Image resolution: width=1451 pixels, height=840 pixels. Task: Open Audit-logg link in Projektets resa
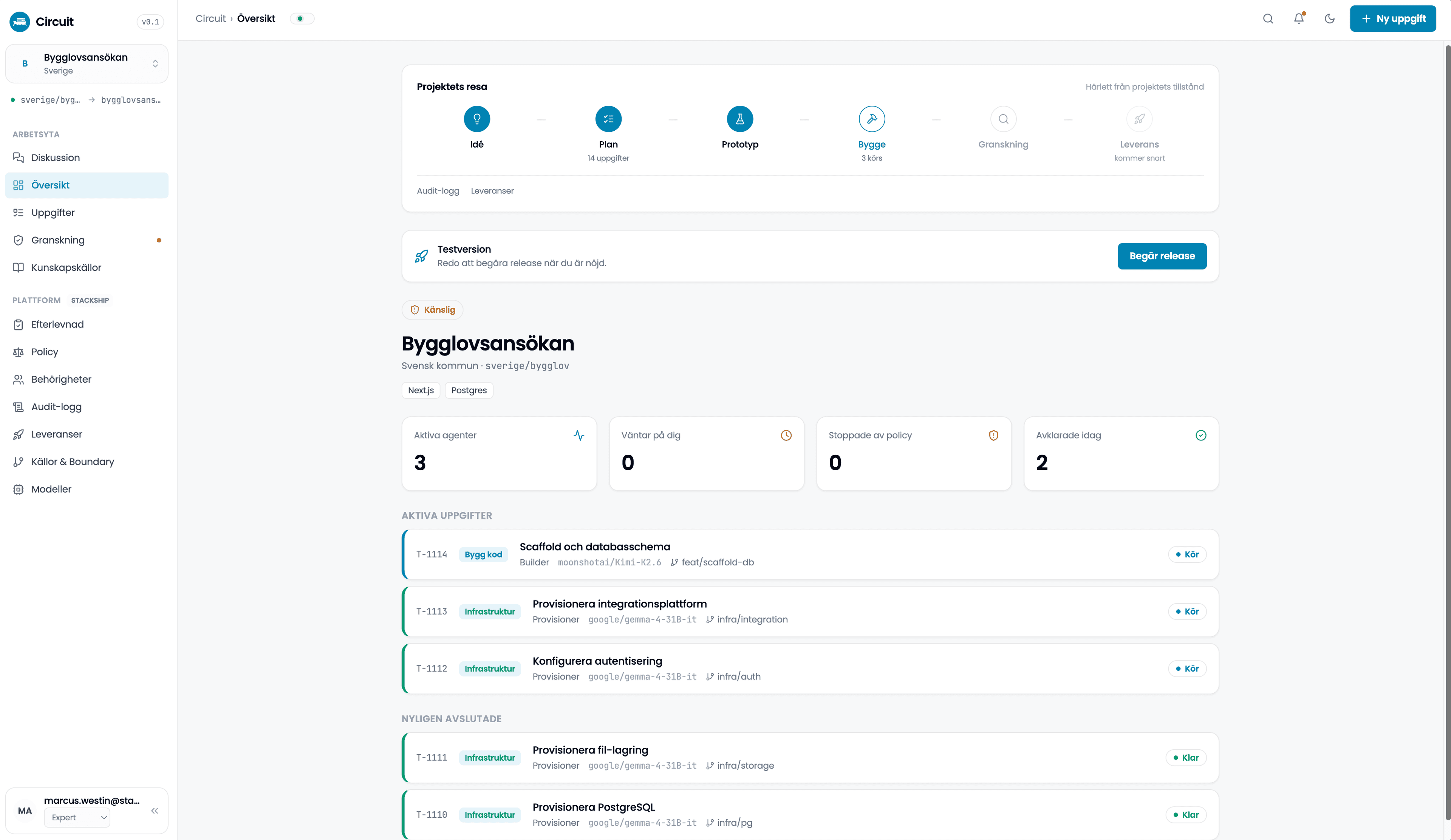pos(438,191)
